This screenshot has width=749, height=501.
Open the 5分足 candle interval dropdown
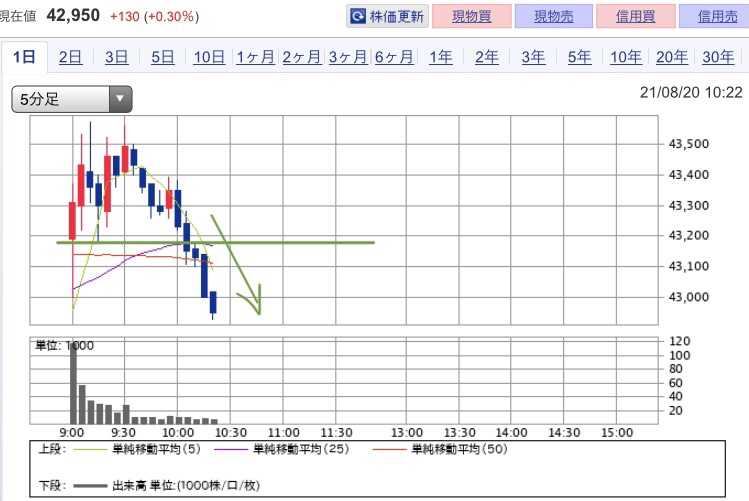click(72, 99)
